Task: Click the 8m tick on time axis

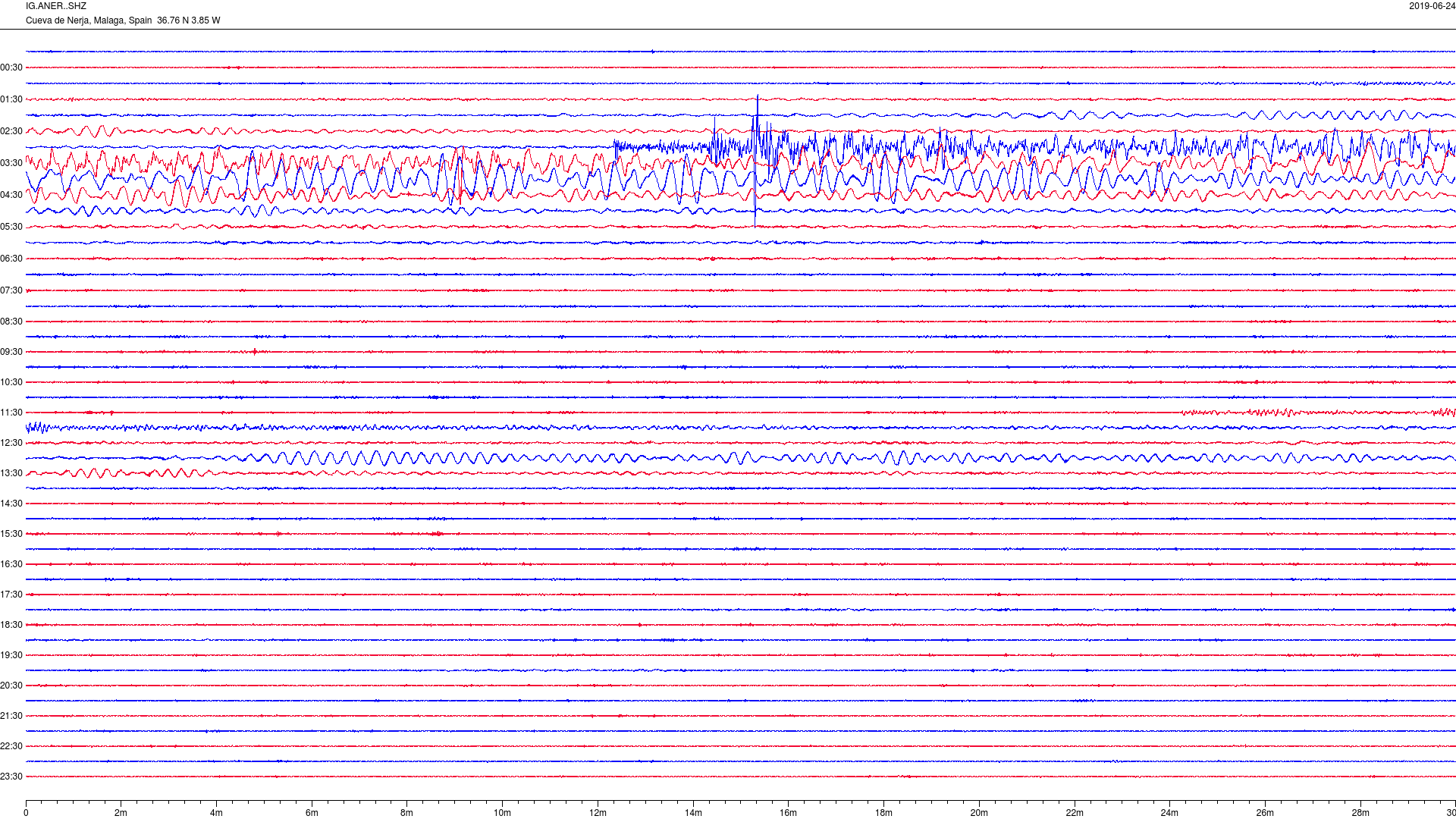Action: pyautogui.click(x=407, y=813)
